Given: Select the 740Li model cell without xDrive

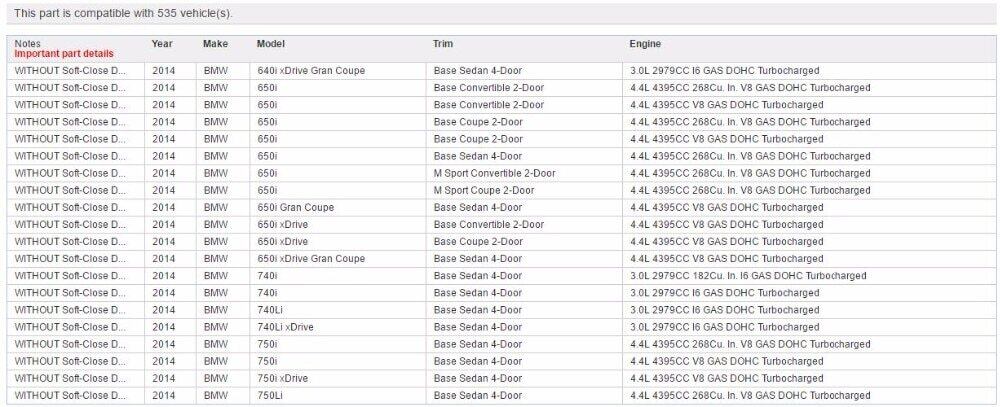Looking at the screenshot, I should pos(270,310).
